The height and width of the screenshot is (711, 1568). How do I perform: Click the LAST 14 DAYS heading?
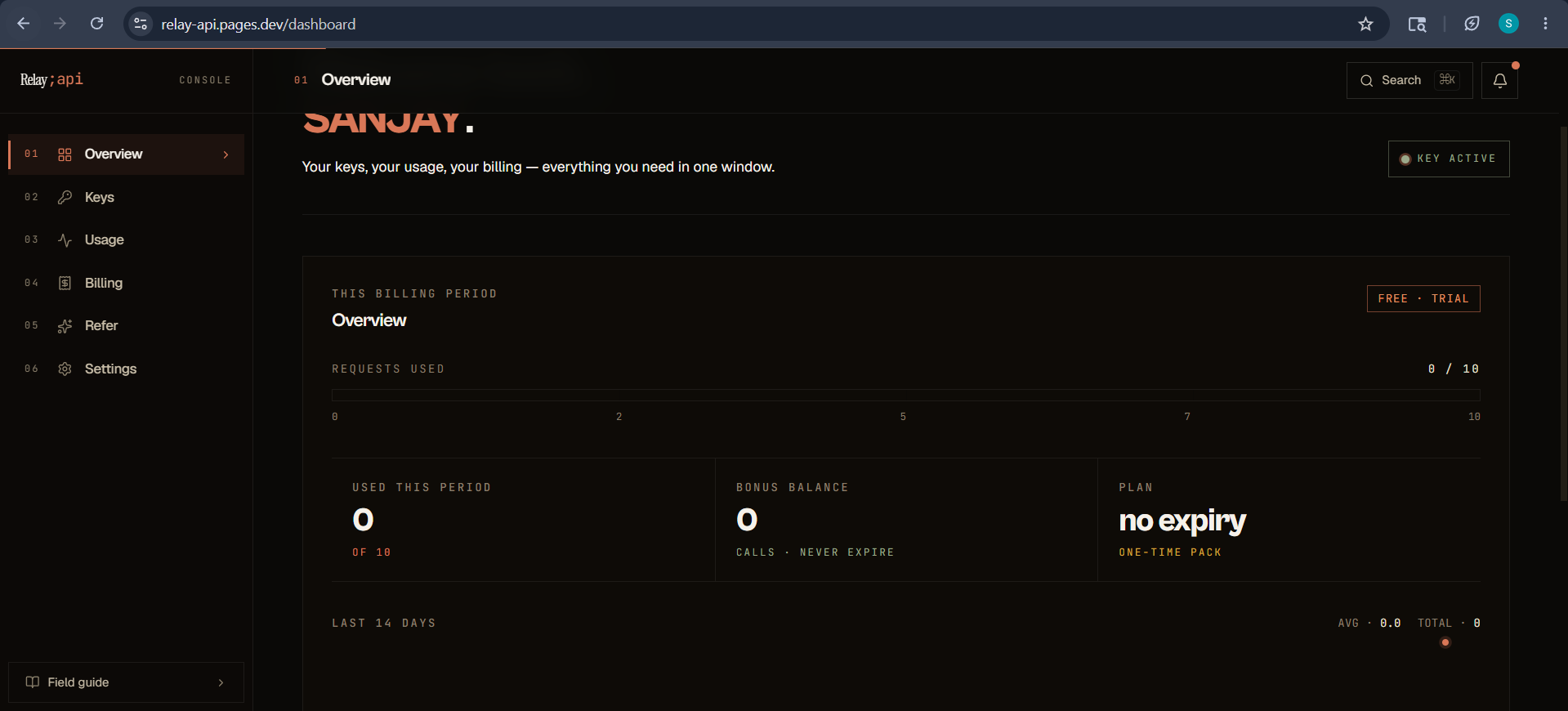coord(384,623)
